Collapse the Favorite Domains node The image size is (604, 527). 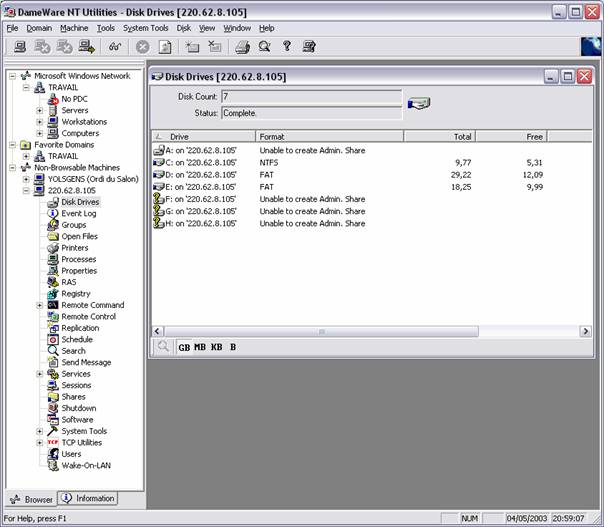click(x=13, y=145)
